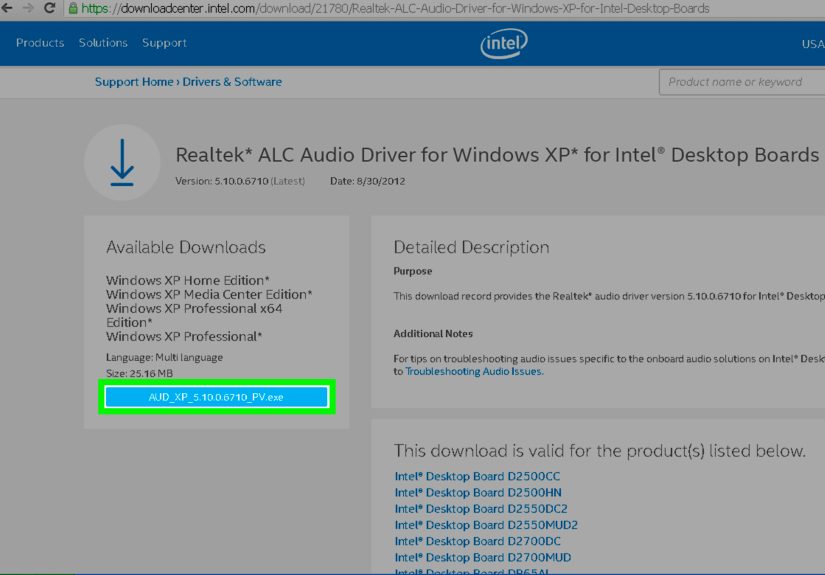Go to Support Home breadcrumb
Image resolution: width=825 pixels, height=575 pixels.
coord(134,82)
